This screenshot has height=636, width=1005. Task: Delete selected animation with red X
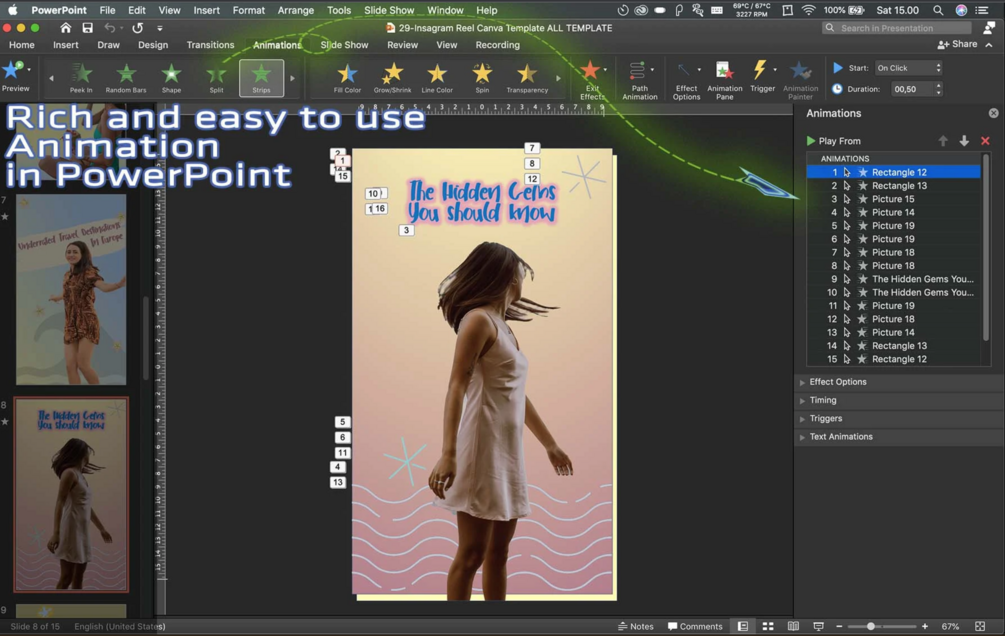[x=985, y=141]
